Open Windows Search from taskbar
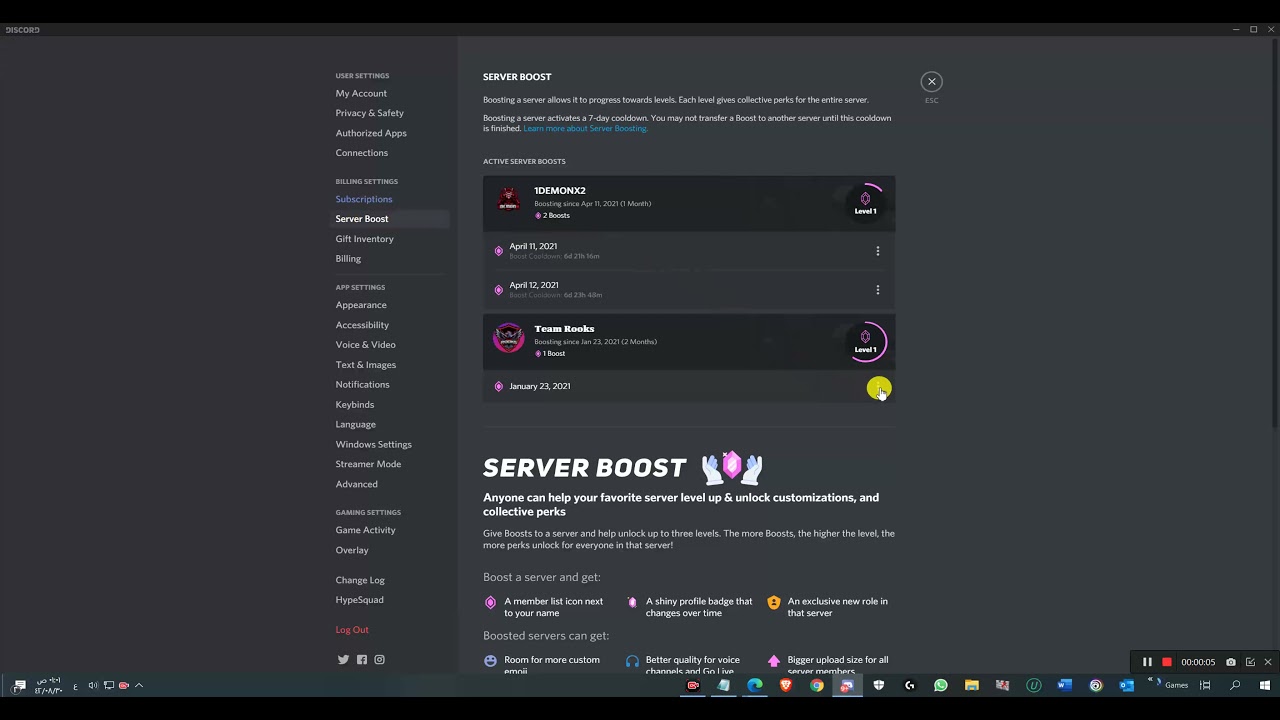 click(x=1235, y=685)
